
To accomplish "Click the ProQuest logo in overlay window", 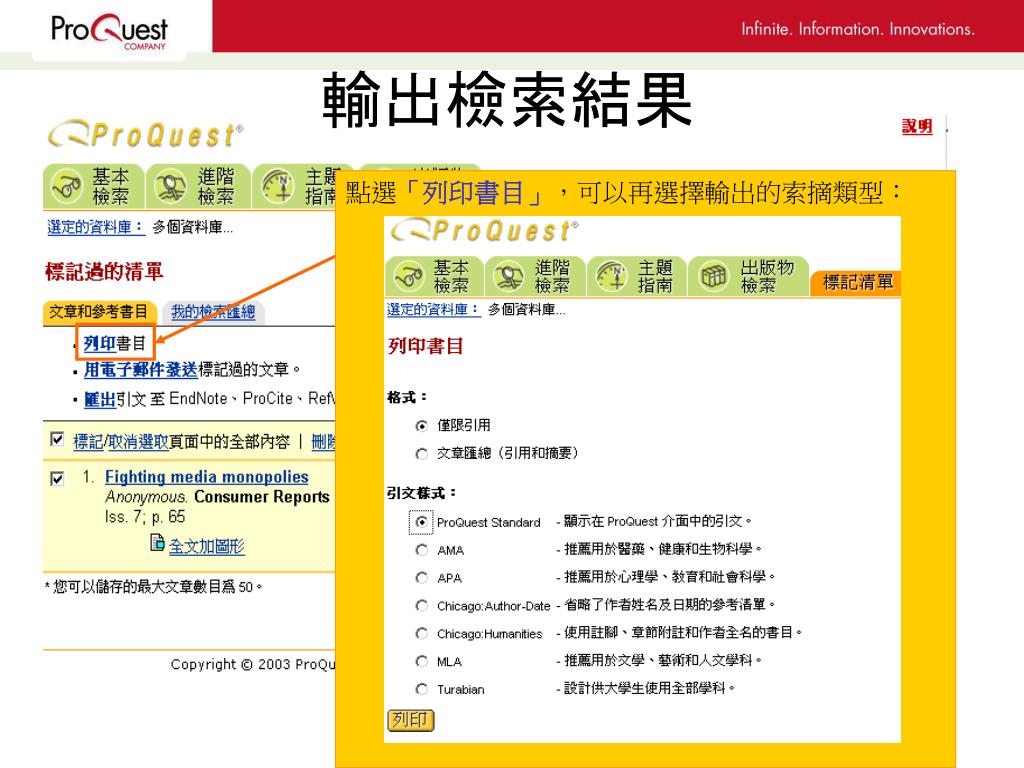I will tap(485, 231).
